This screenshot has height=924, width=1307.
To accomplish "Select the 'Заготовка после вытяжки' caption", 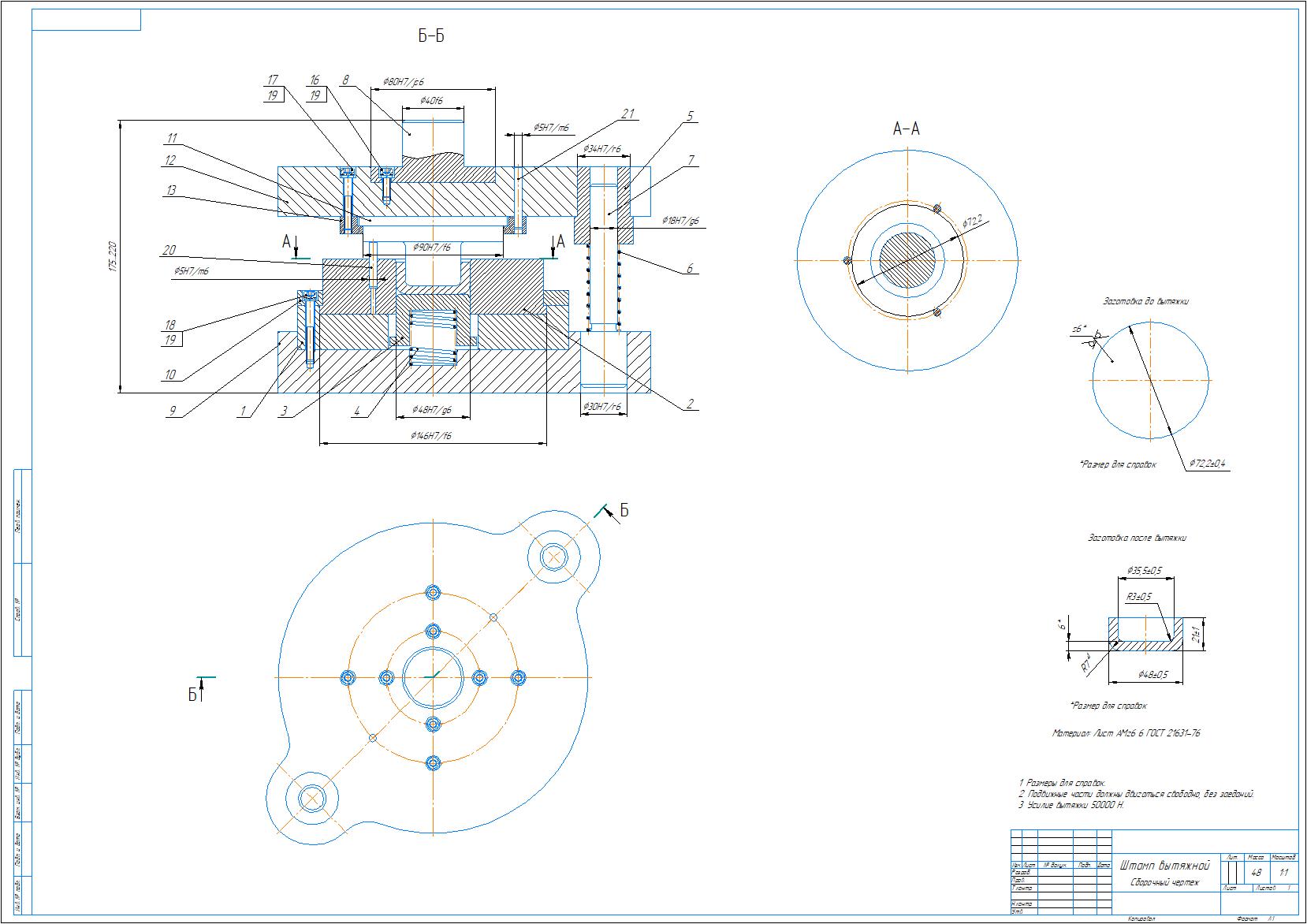I will [x=1137, y=538].
